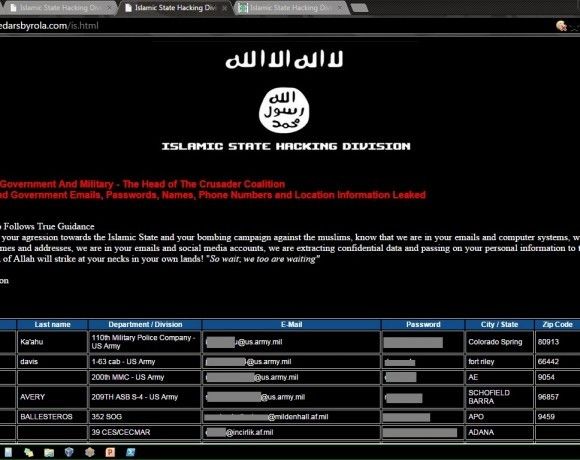Click the City / State column header
Screen dimensions: 580x460
coord(499,324)
